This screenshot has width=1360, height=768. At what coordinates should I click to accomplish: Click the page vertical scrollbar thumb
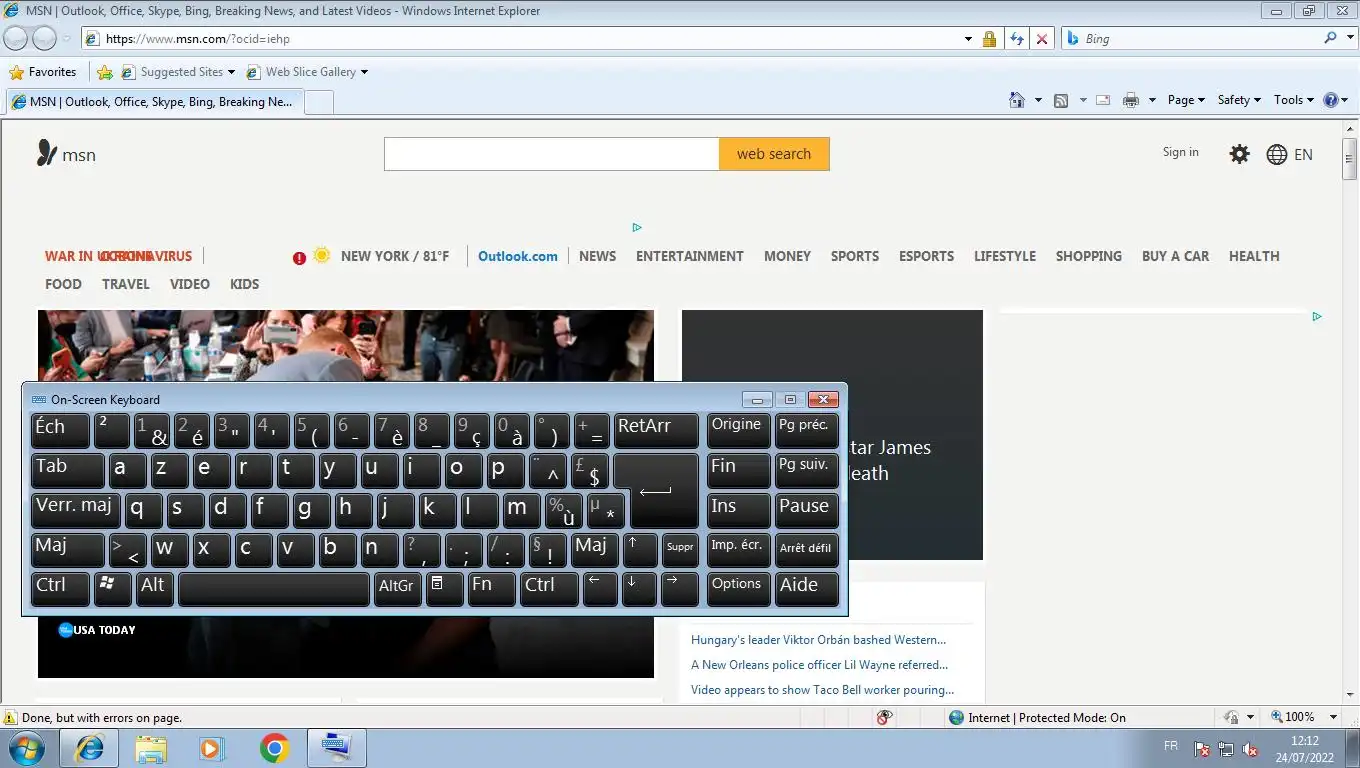pyautogui.click(x=1350, y=160)
